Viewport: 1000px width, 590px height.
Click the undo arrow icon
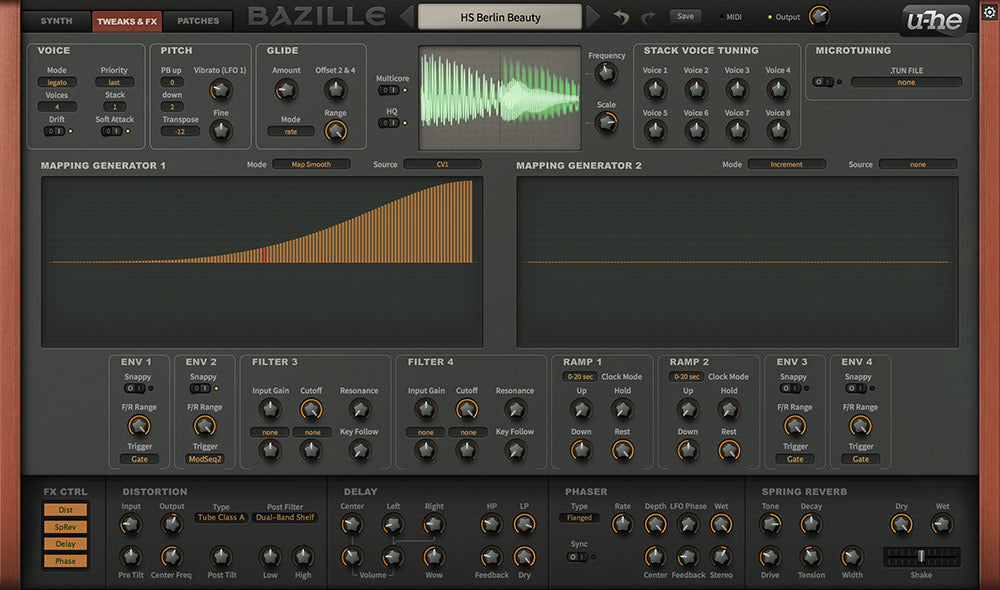(x=622, y=17)
